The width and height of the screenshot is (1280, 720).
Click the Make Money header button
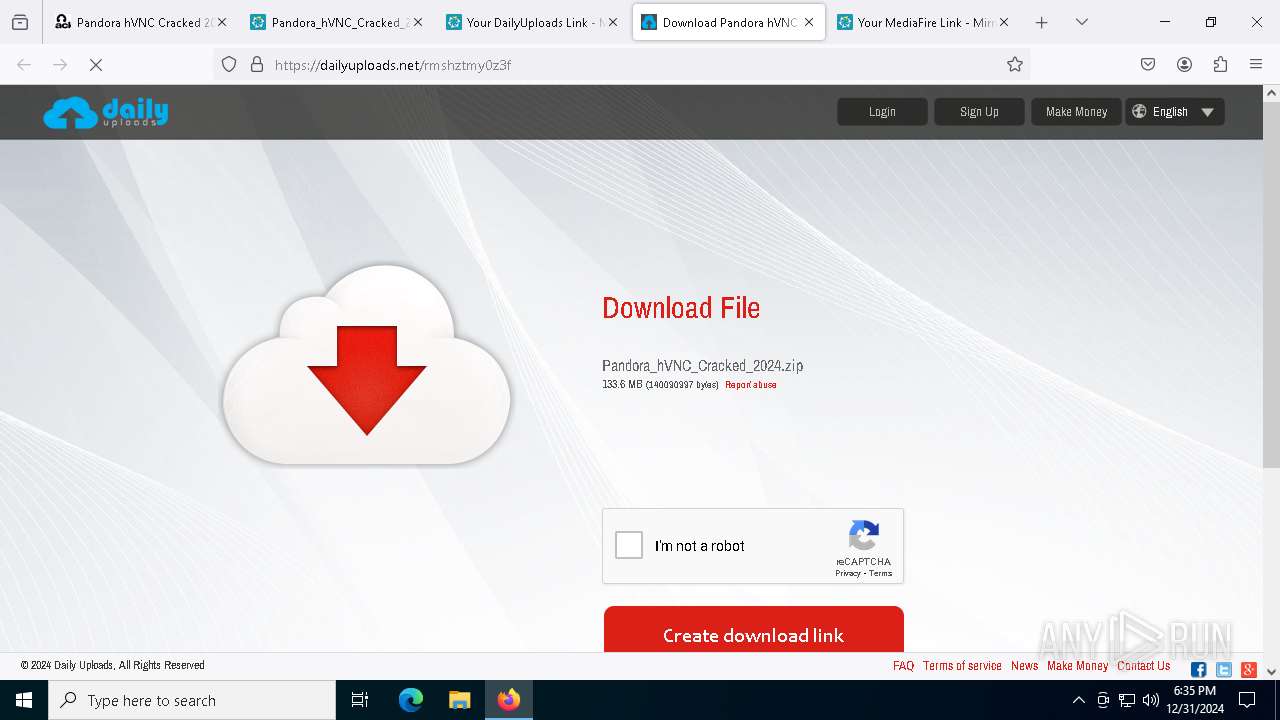(x=1076, y=112)
